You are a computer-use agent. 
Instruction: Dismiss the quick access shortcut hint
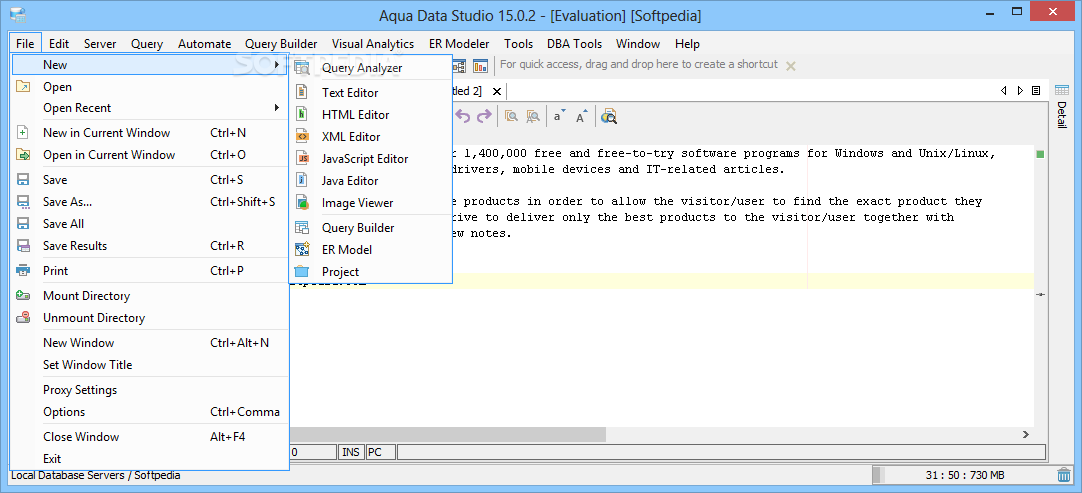tap(791, 66)
